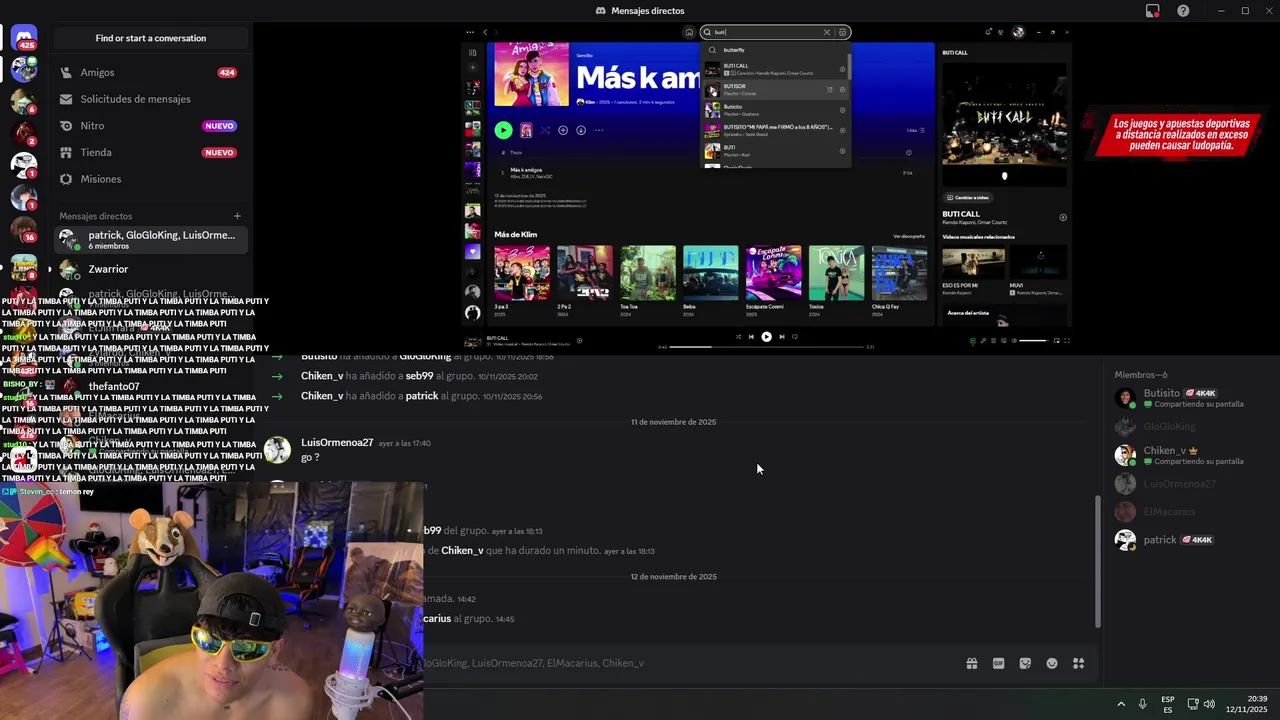Toggle Spotify Your Library sidebar icon

[473, 51]
